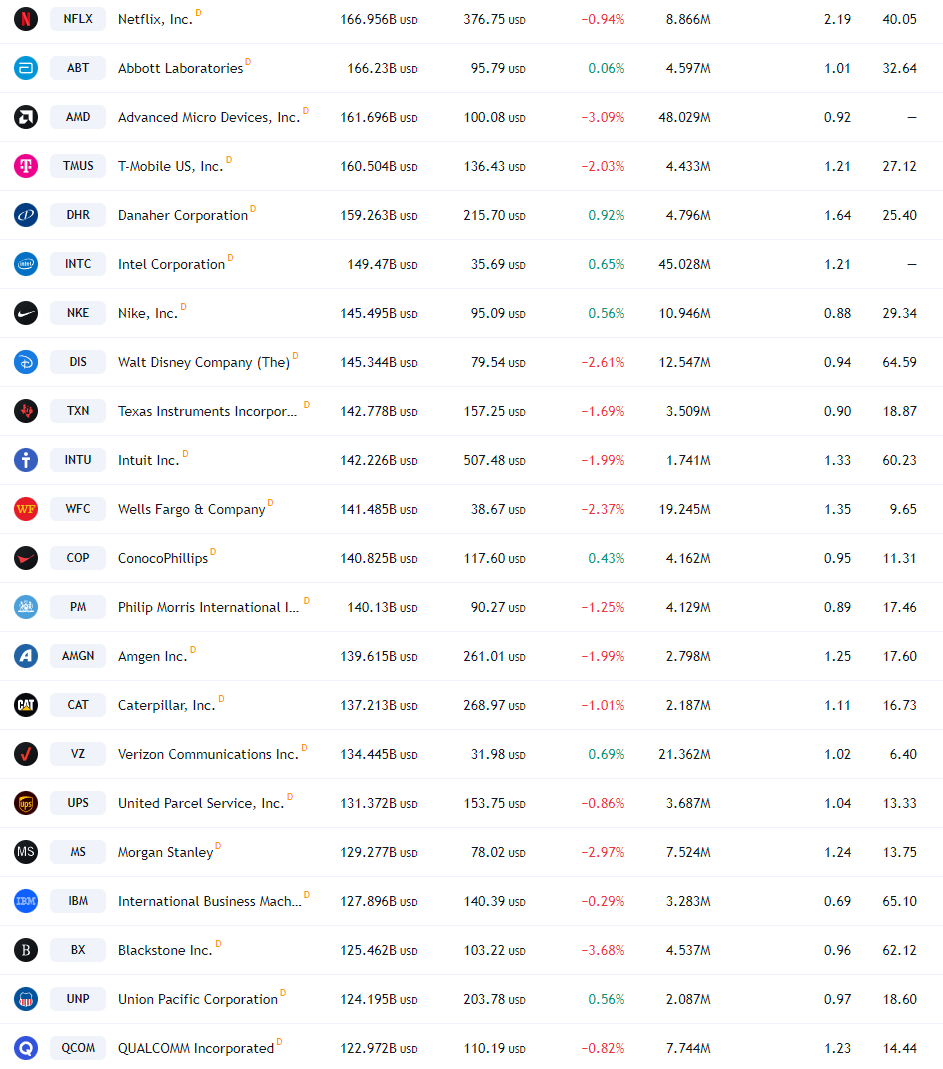Click the 64.59 P/E value for Disney
943x1069 pixels.
899,363
